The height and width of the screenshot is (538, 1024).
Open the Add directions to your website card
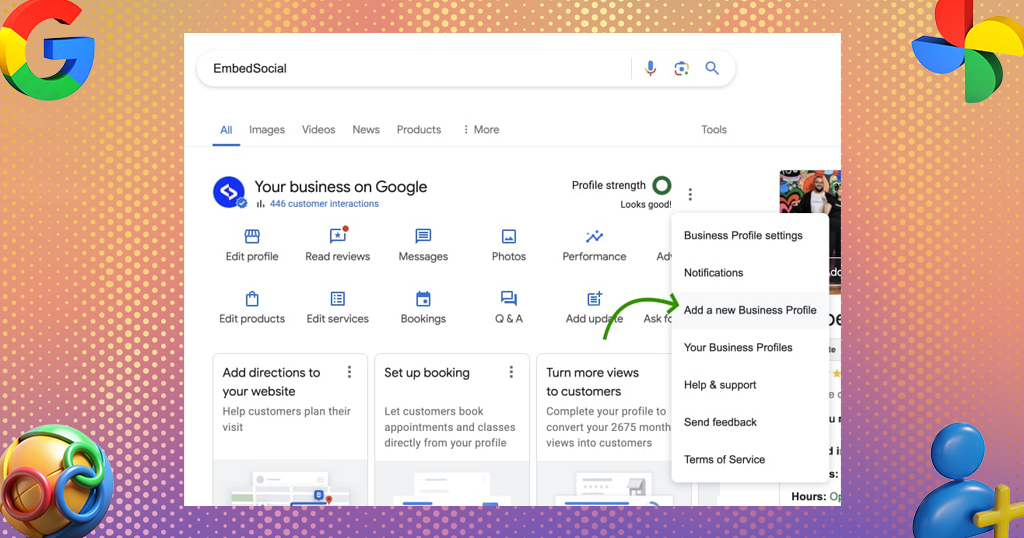tap(290, 430)
